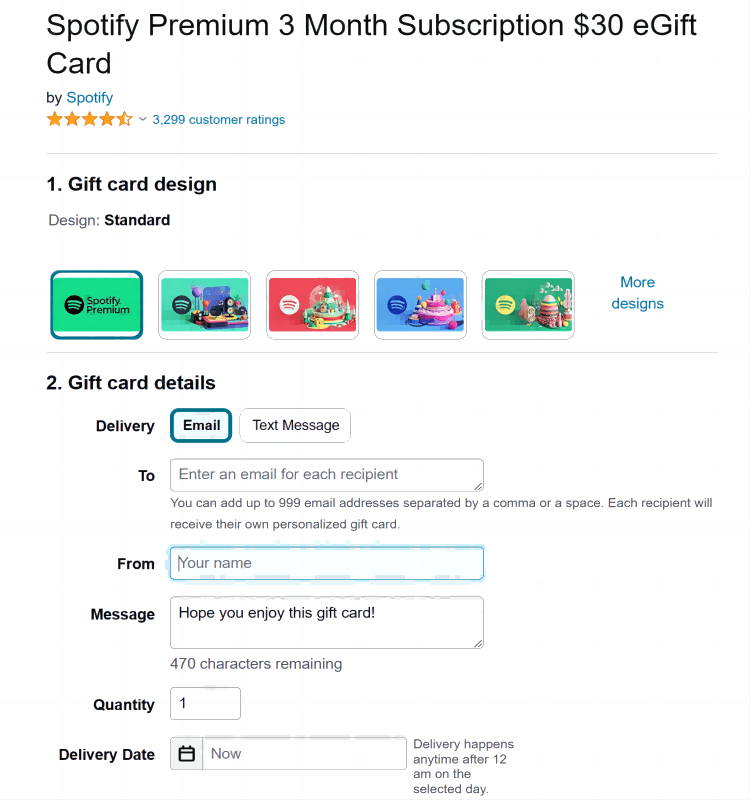Screen dimensions: 750x800
Task: Open the Delivery Date field showing Now
Action: coord(305,754)
